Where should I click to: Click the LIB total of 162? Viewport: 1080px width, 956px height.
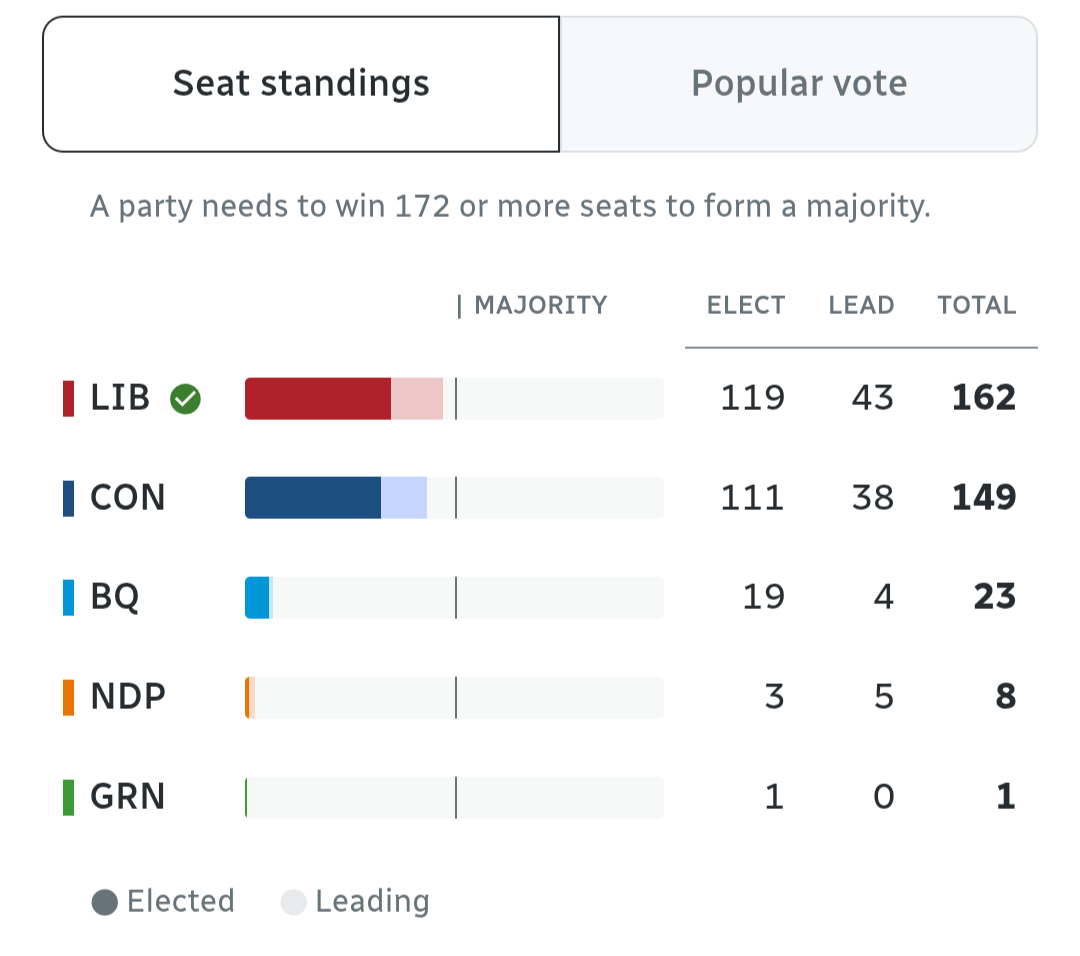coord(984,398)
